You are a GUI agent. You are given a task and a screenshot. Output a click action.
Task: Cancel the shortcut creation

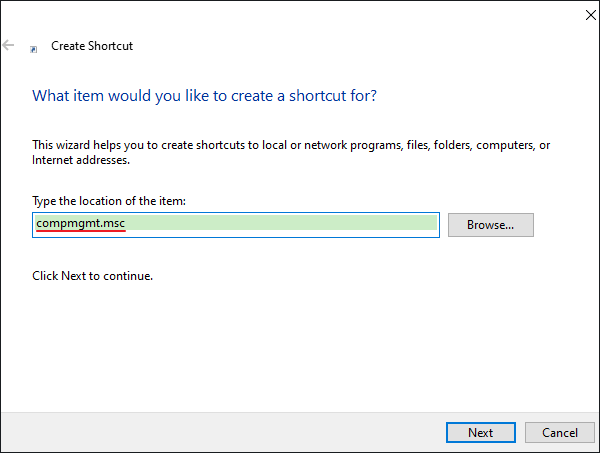pos(559,433)
